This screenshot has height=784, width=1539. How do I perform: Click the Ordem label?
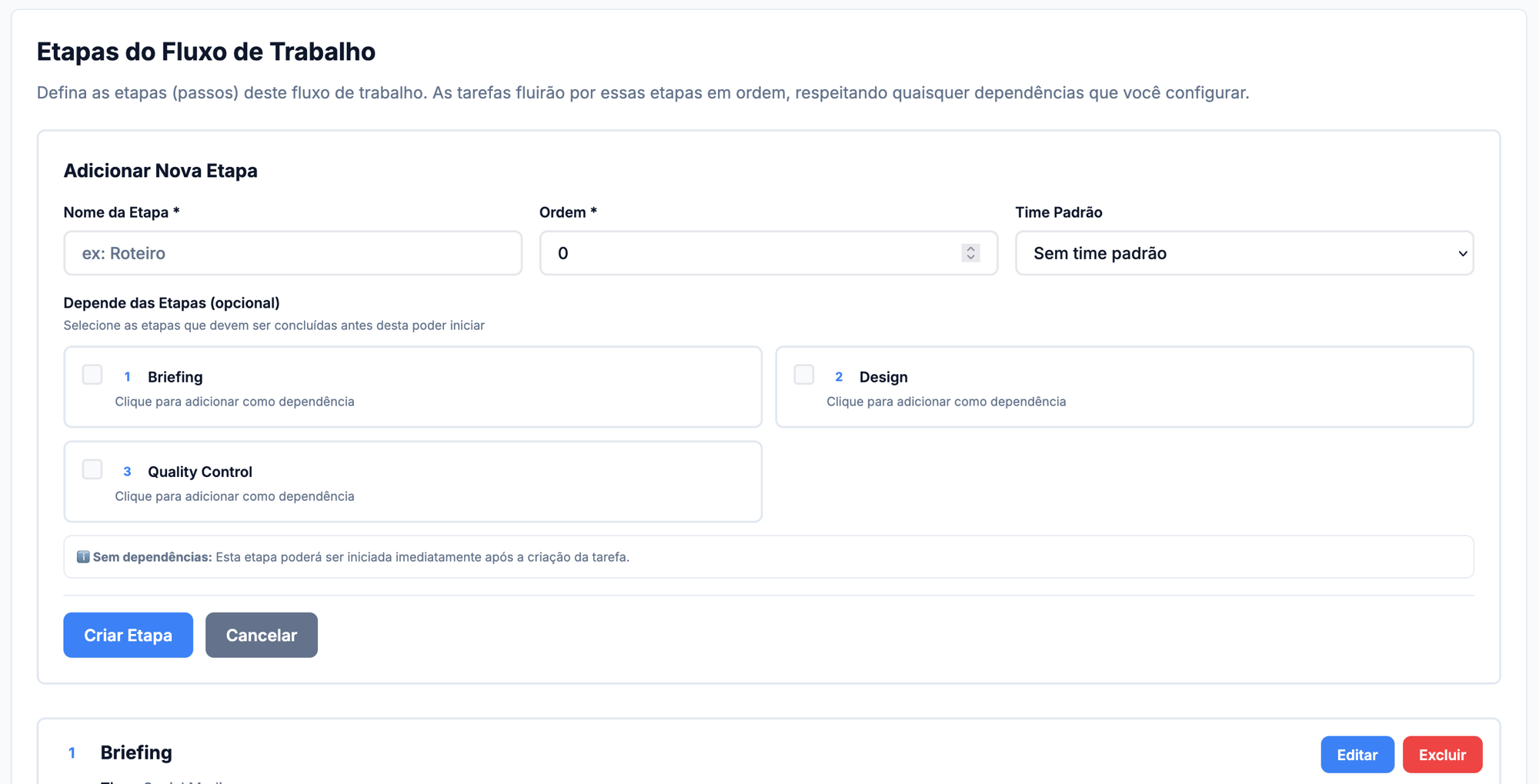pos(568,212)
